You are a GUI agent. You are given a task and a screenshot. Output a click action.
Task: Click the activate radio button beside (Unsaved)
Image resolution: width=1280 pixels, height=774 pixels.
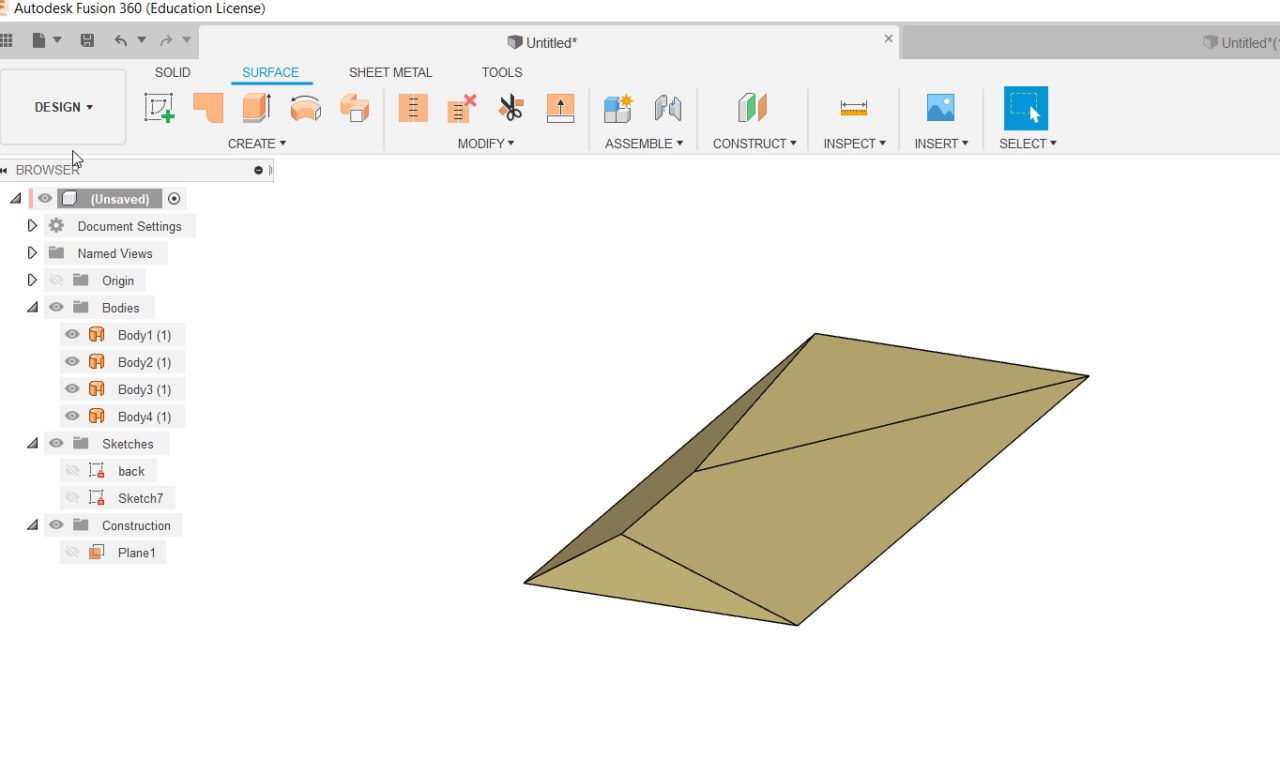coord(174,199)
